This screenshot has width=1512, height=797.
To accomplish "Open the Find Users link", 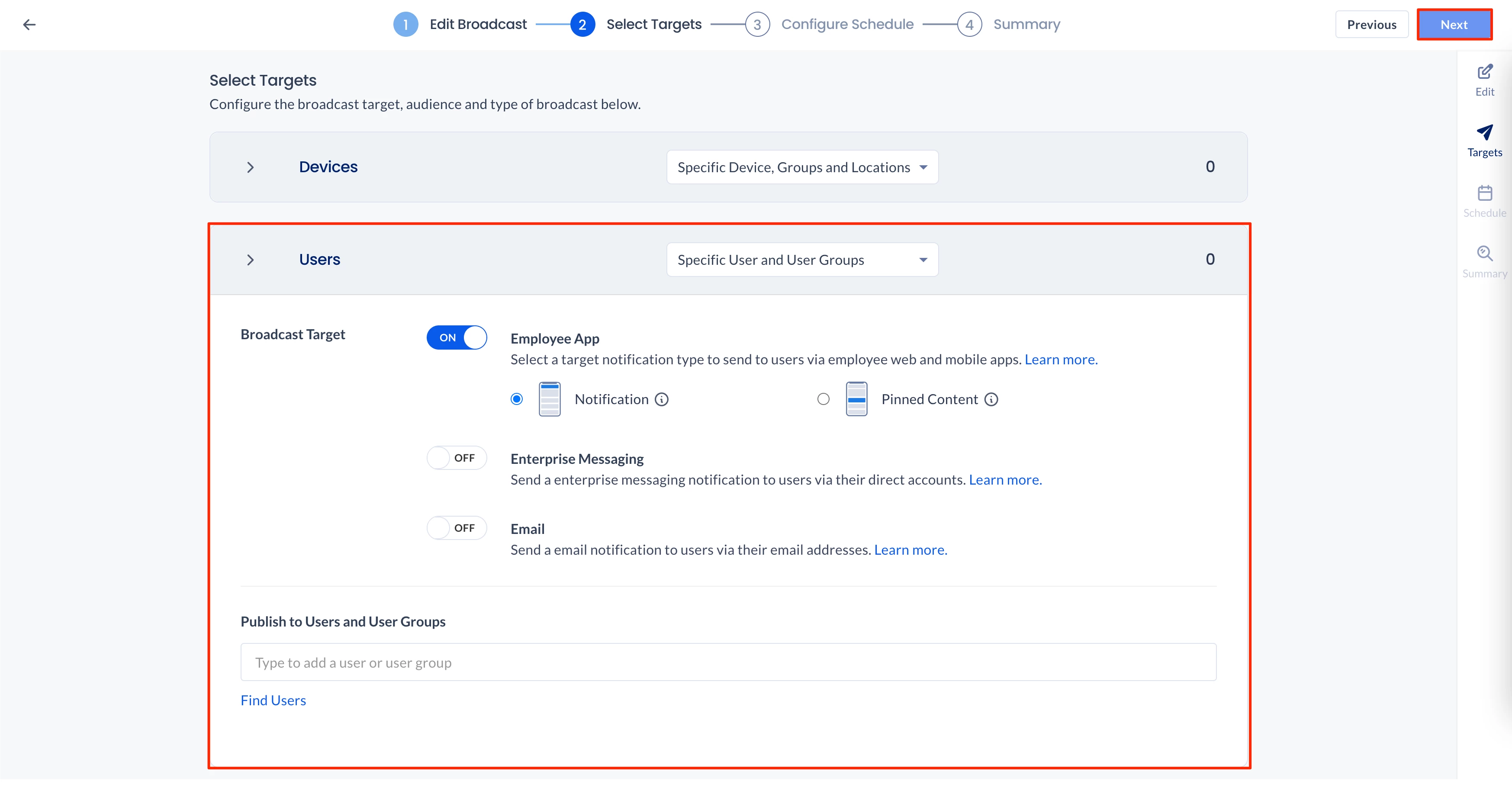I will [x=273, y=701].
